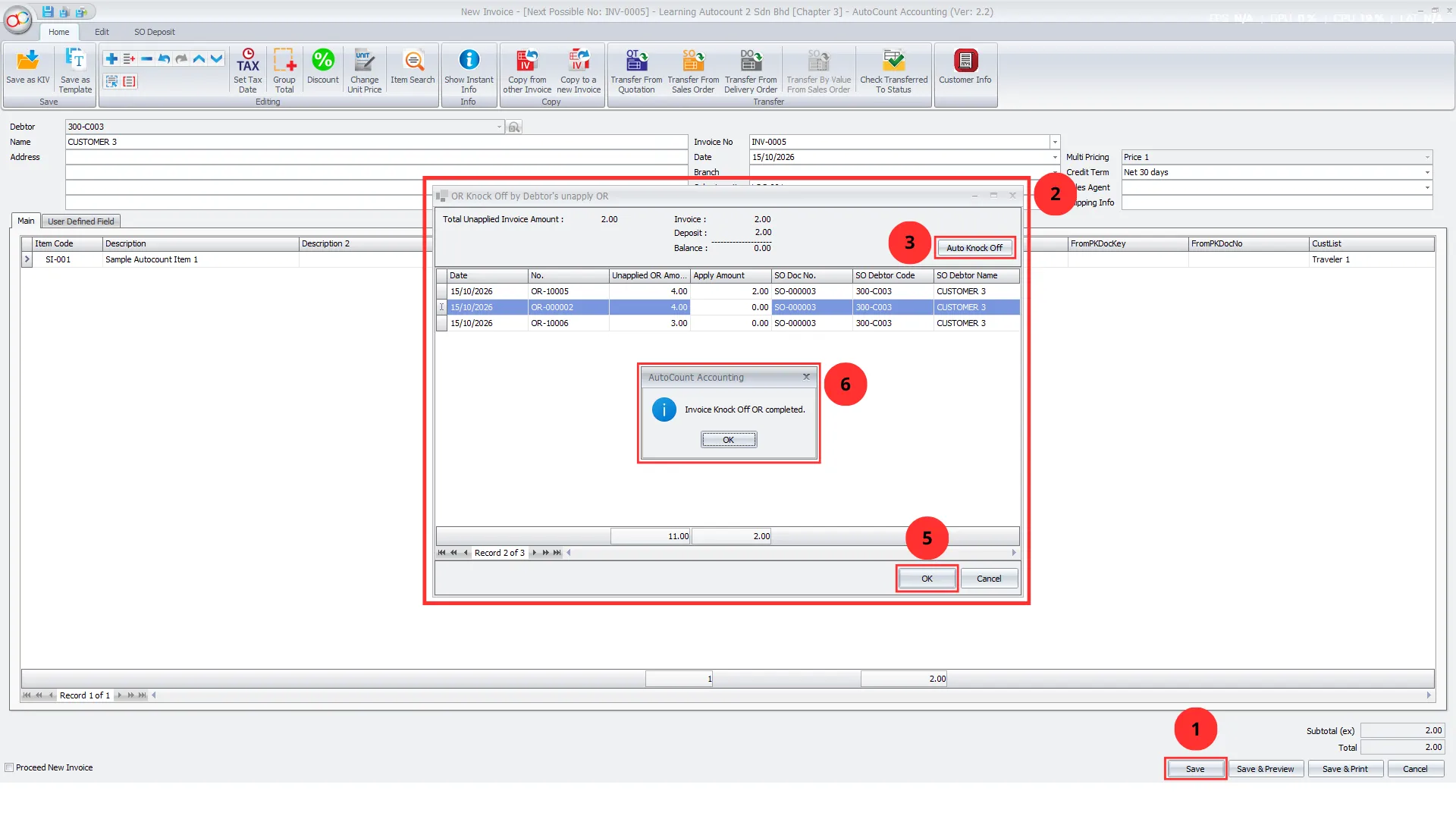Screen dimensions: 1456x819
Task: Open Item Search
Action: point(413,66)
